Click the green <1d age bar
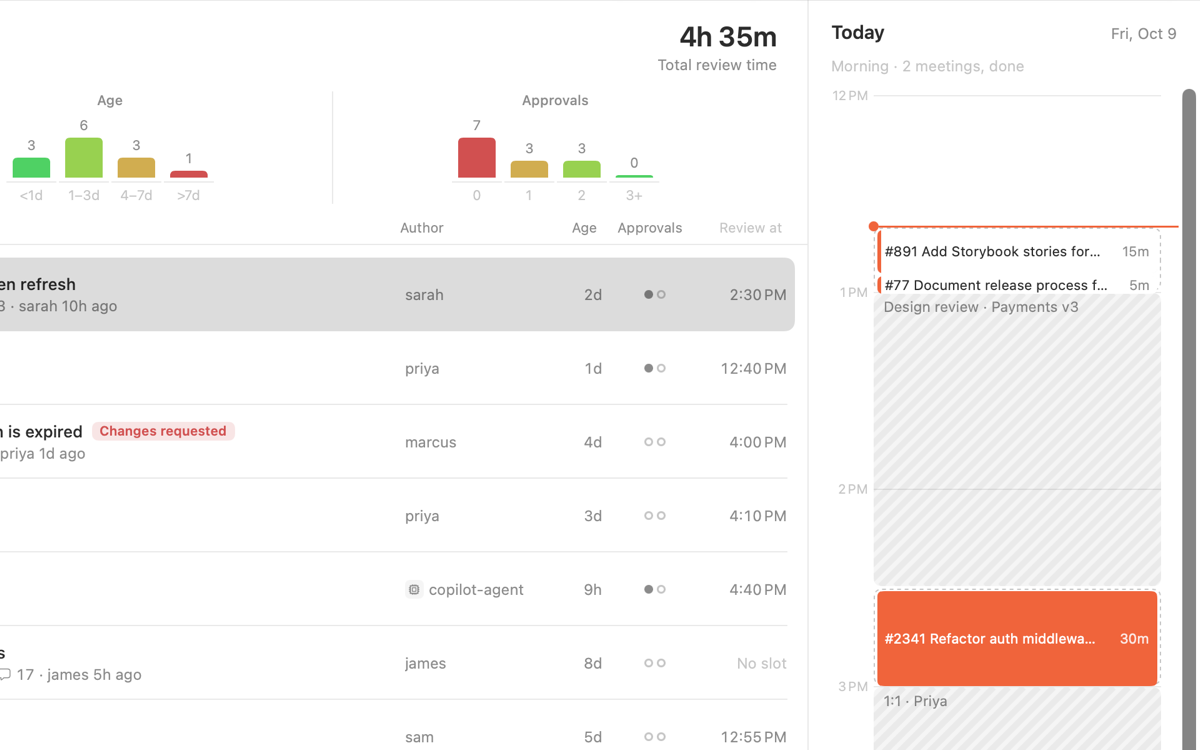Screen dimensions: 1200x750 coord(31,168)
